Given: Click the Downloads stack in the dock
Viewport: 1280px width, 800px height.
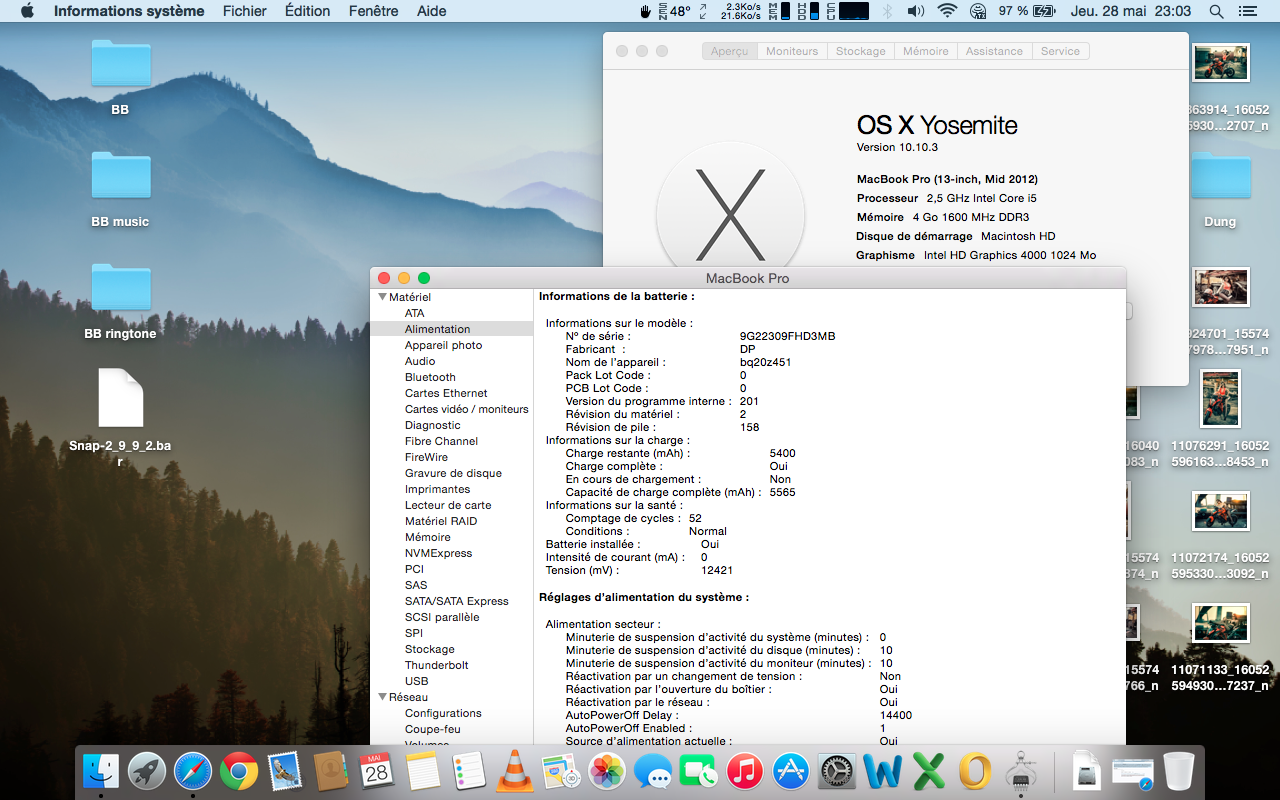Looking at the screenshot, I should pyautogui.click(x=1087, y=771).
